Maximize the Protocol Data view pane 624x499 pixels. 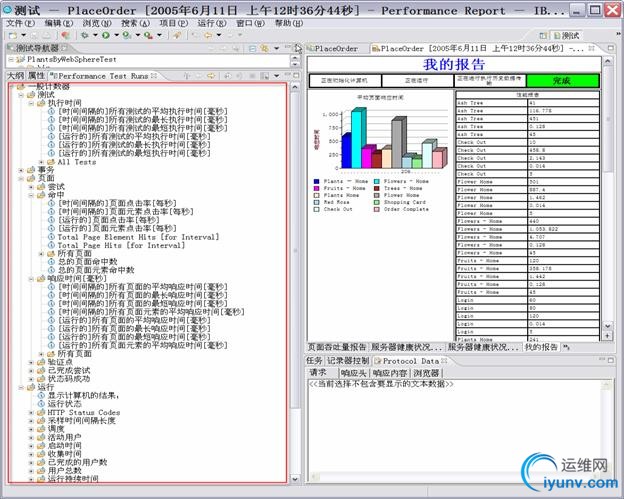tap(611, 360)
